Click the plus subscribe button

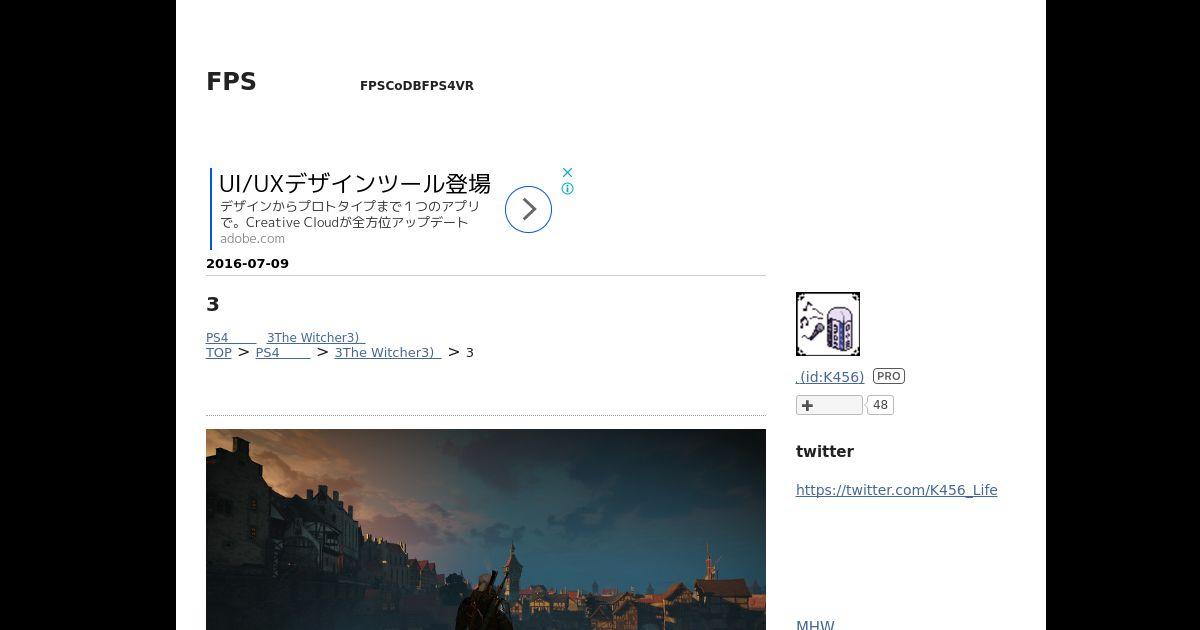829,405
